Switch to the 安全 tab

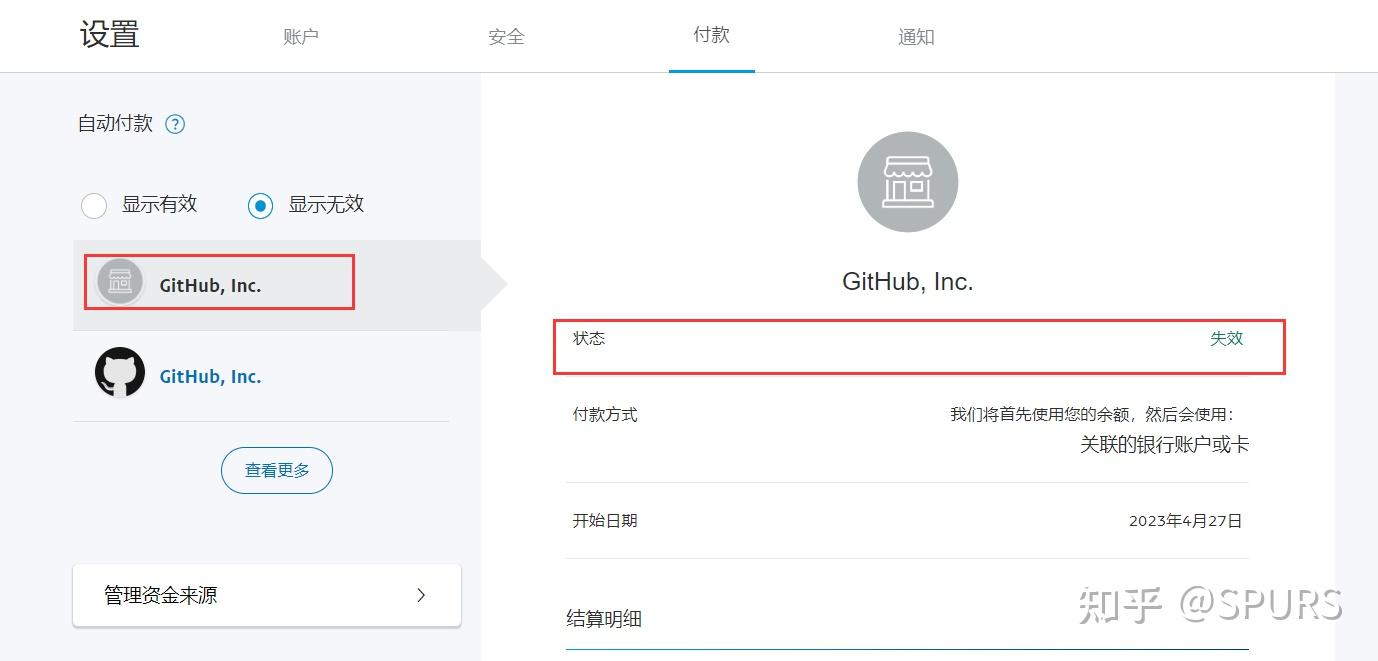[506, 37]
